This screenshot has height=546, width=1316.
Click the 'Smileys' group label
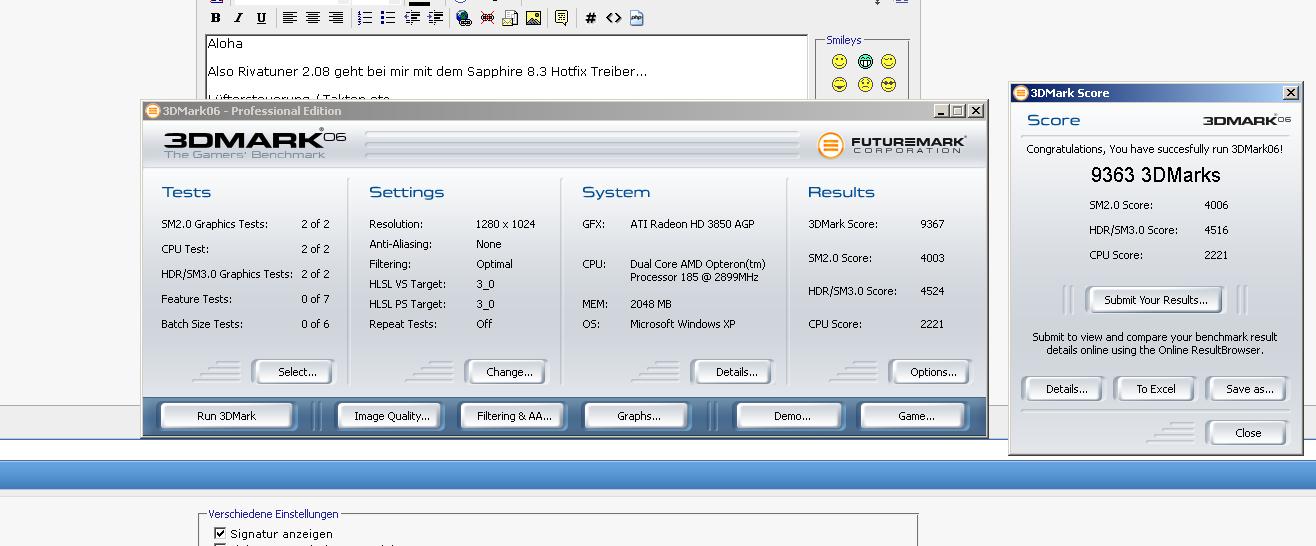[844, 40]
